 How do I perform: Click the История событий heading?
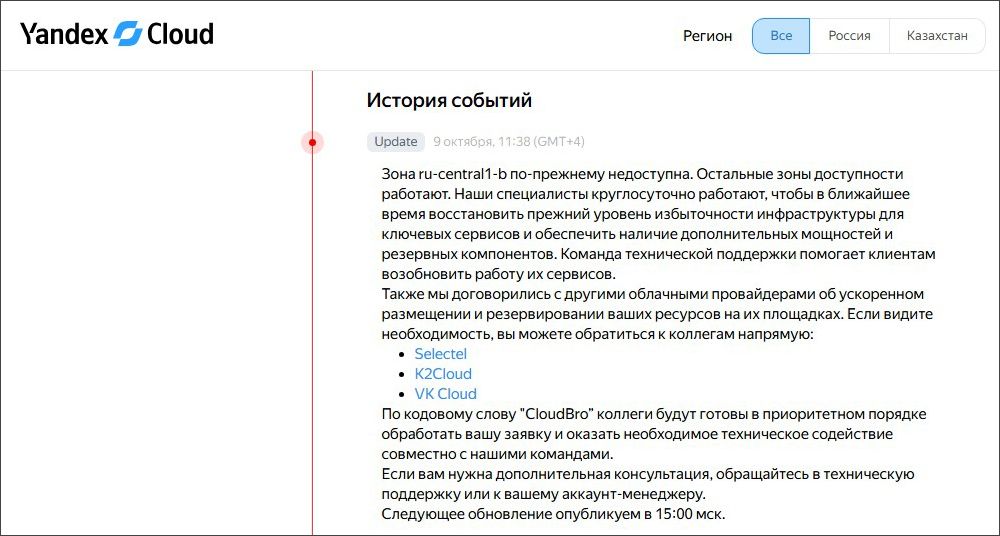tap(449, 100)
